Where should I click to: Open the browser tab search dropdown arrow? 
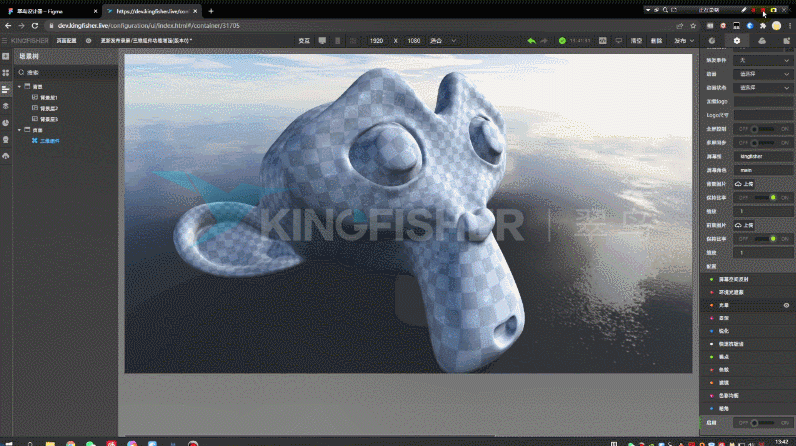coord(648,10)
